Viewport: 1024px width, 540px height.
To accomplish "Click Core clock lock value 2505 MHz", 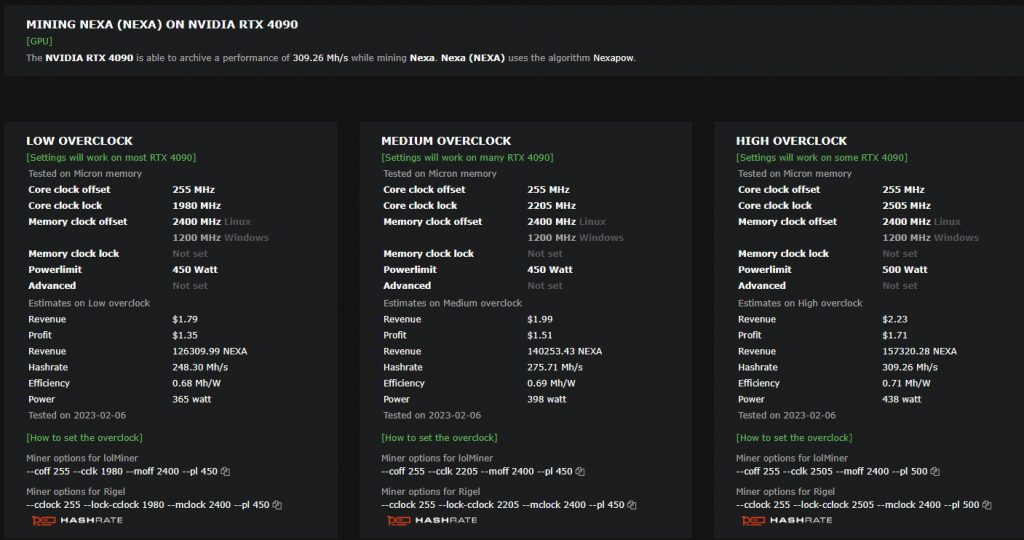I will (906, 205).
